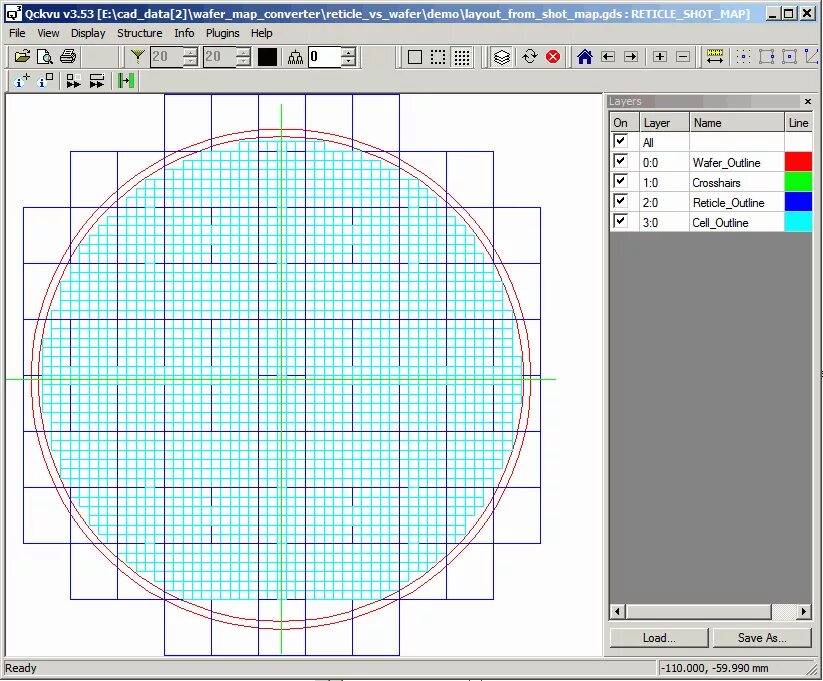The image size is (823, 681).
Task: Open the Help menu
Action: pos(261,33)
